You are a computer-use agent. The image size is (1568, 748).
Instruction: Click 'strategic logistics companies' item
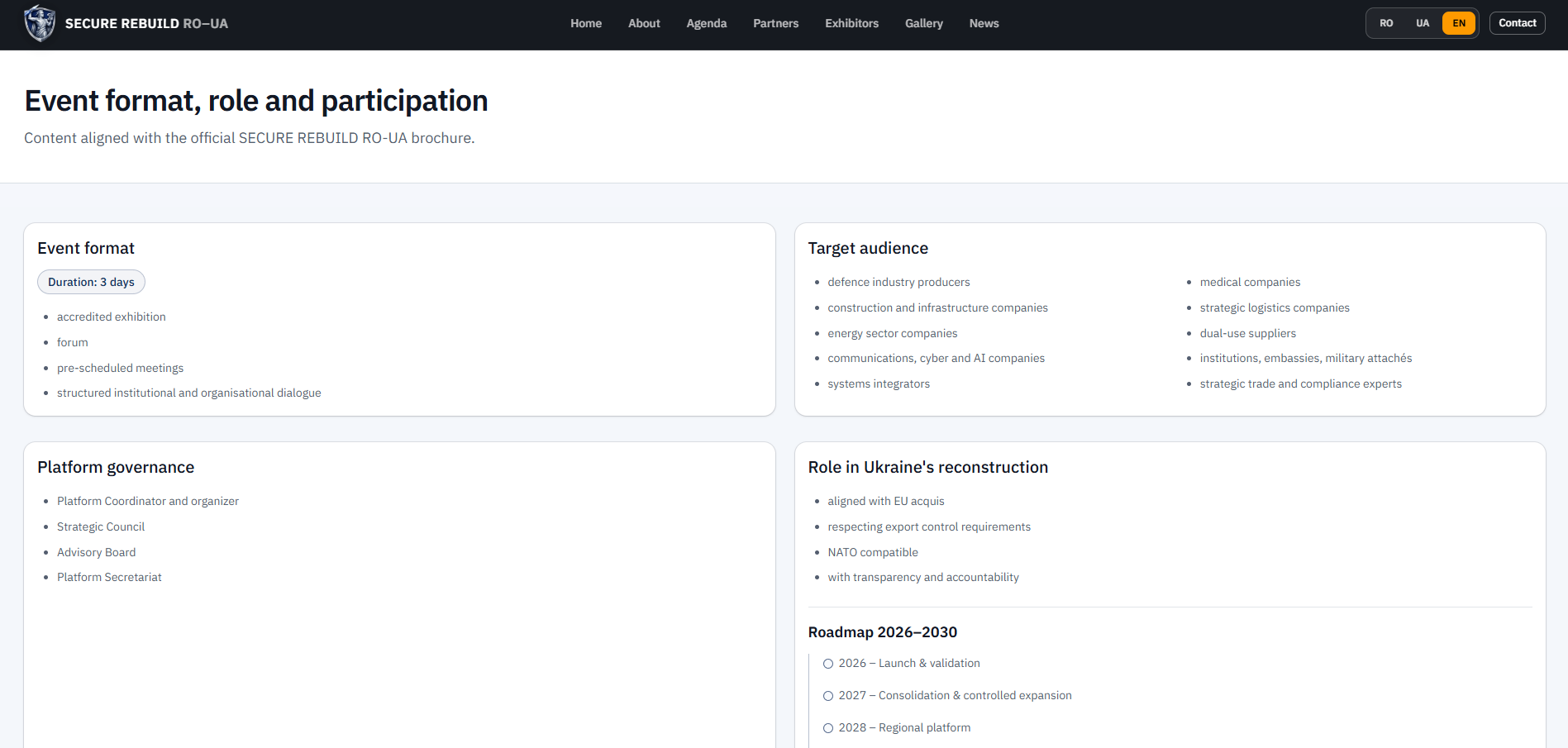tap(1275, 307)
